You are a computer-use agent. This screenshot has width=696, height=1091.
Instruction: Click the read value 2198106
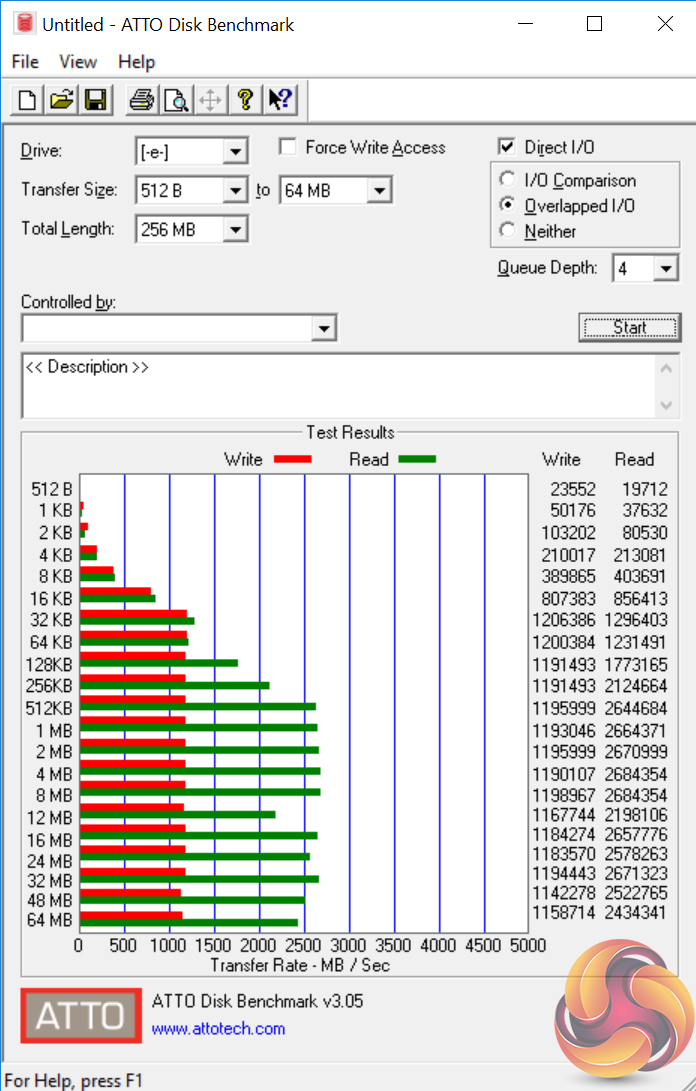coord(635,814)
